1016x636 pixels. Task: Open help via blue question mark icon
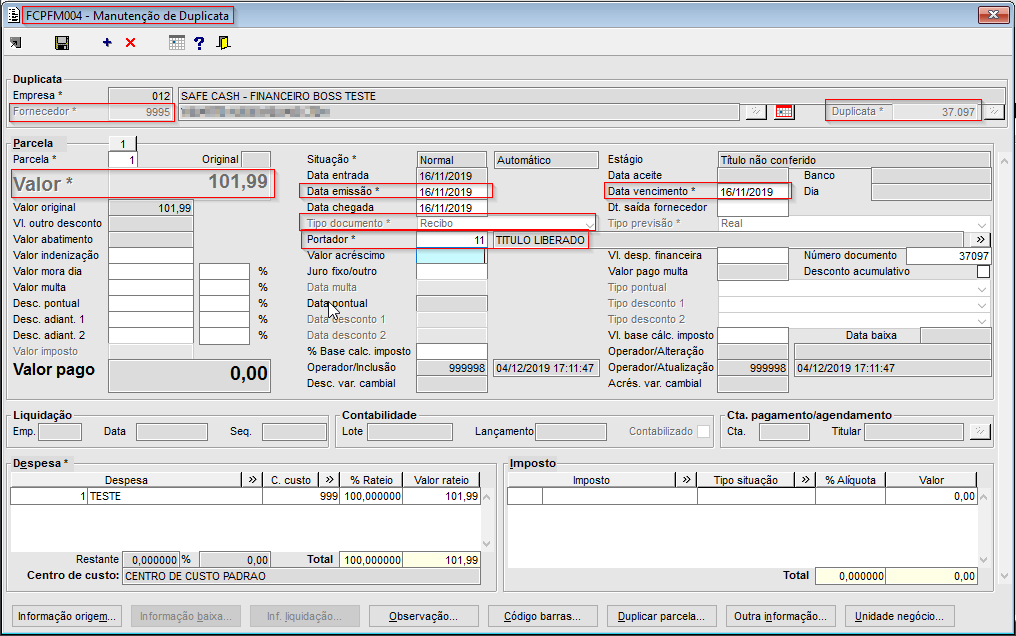pyautogui.click(x=199, y=43)
